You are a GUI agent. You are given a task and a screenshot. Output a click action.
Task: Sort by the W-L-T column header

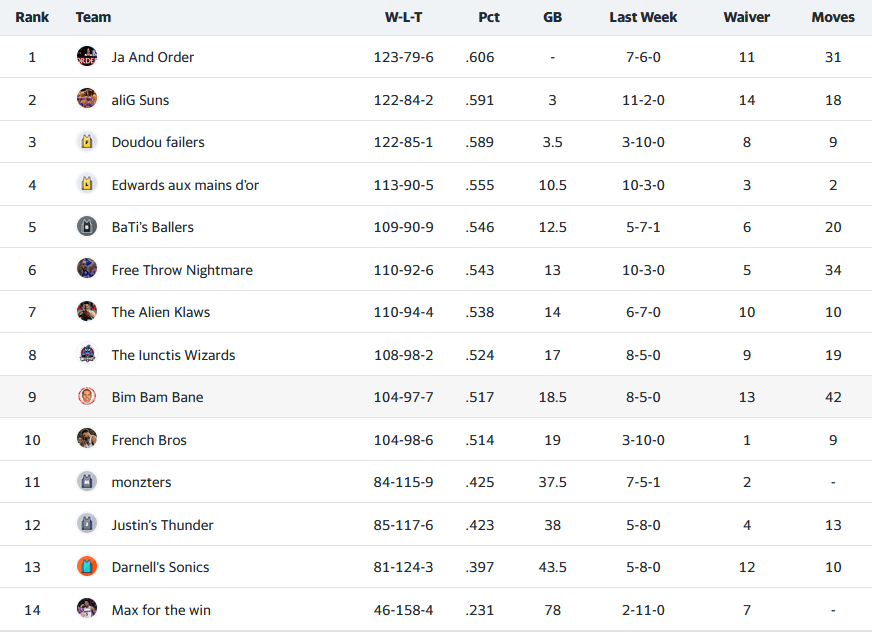click(403, 17)
